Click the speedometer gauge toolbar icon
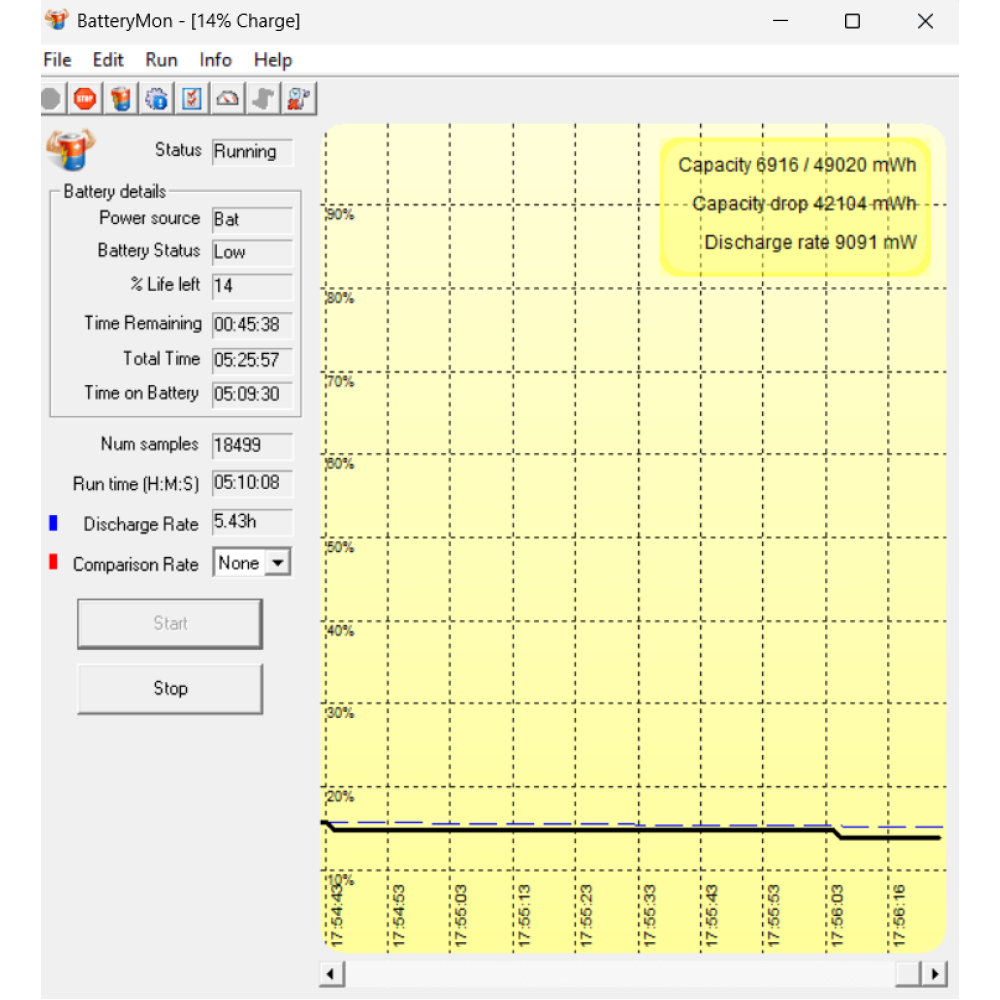 coord(228,98)
